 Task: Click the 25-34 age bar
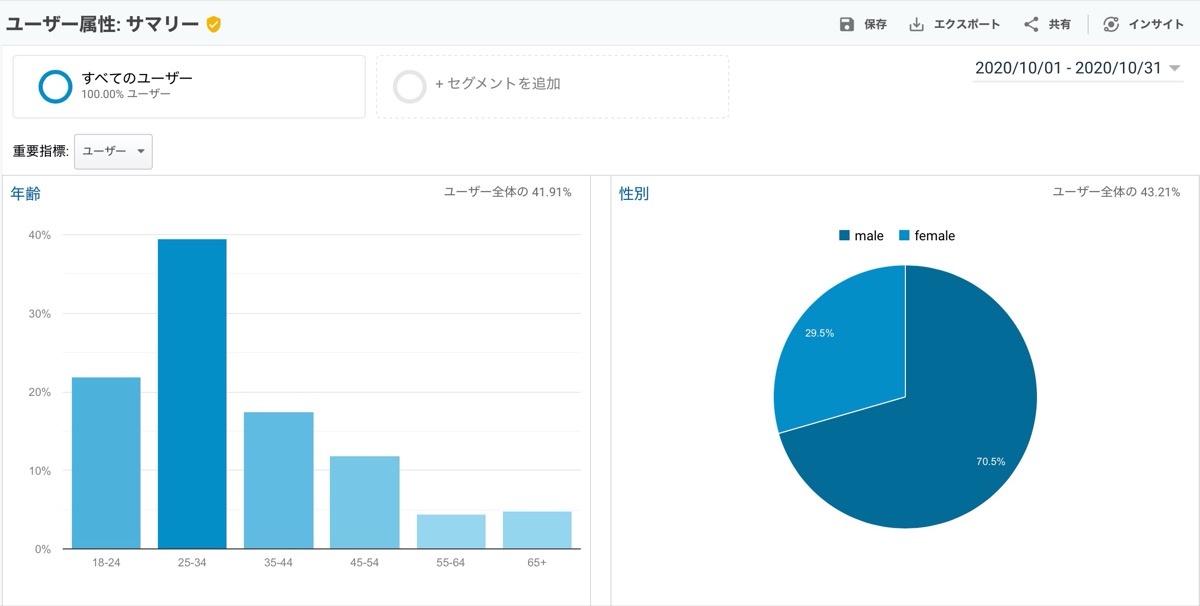click(x=192, y=394)
